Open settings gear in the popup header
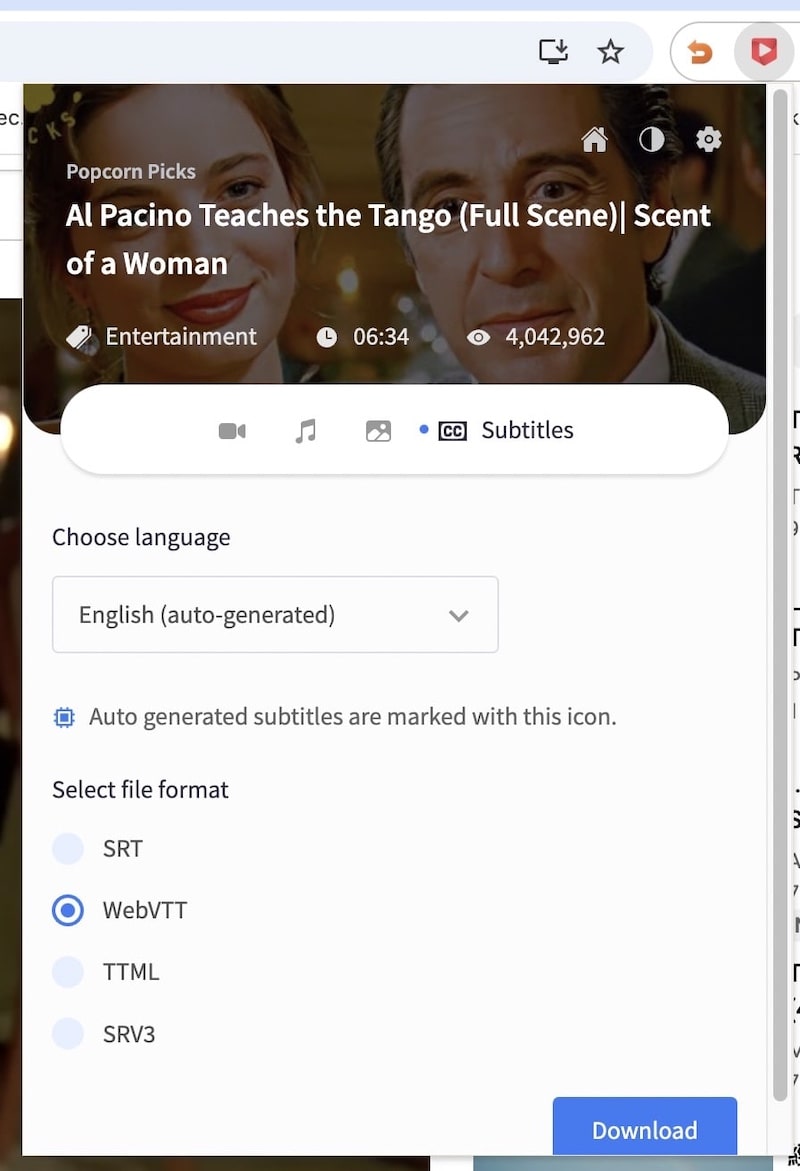 tap(709, 140)
